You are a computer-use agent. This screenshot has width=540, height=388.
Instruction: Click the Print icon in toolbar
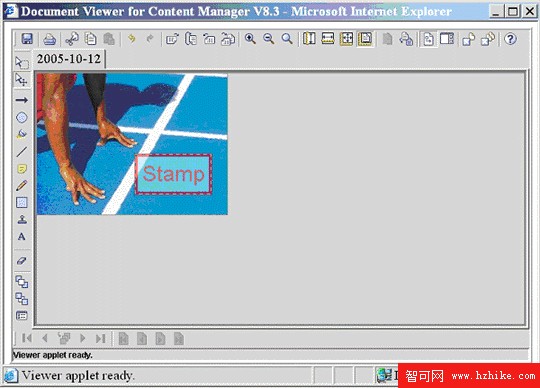coord(50,39)
